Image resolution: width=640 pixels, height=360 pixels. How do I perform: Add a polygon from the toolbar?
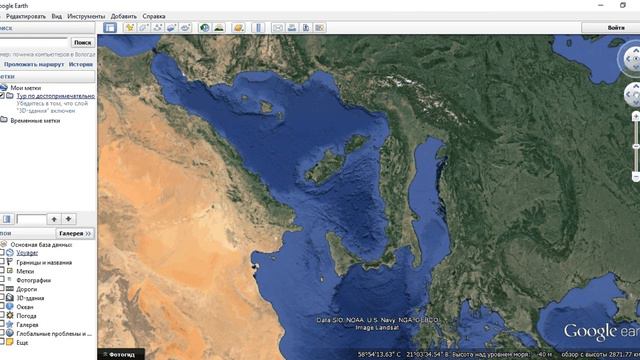click(x=144, y=27)
